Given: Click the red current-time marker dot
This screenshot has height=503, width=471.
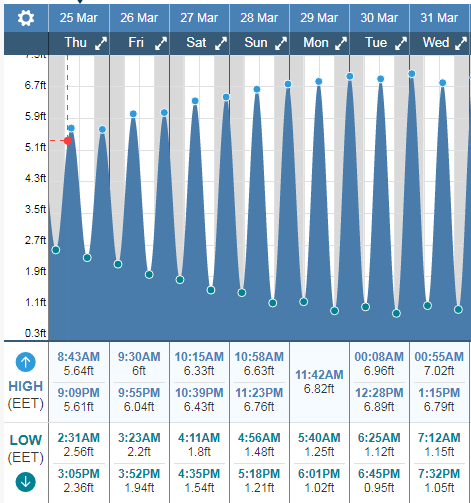Looking at the screenshot, I should click(x=68, y=141).
